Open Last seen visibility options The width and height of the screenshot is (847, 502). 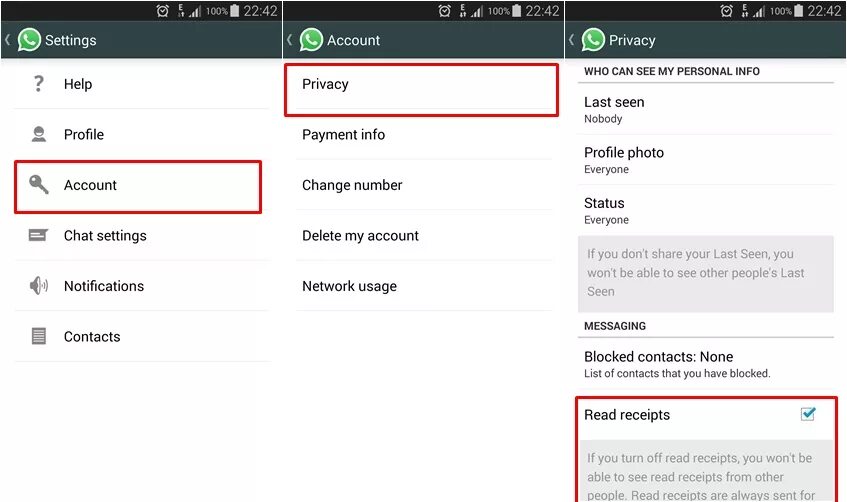click(705, 110)
